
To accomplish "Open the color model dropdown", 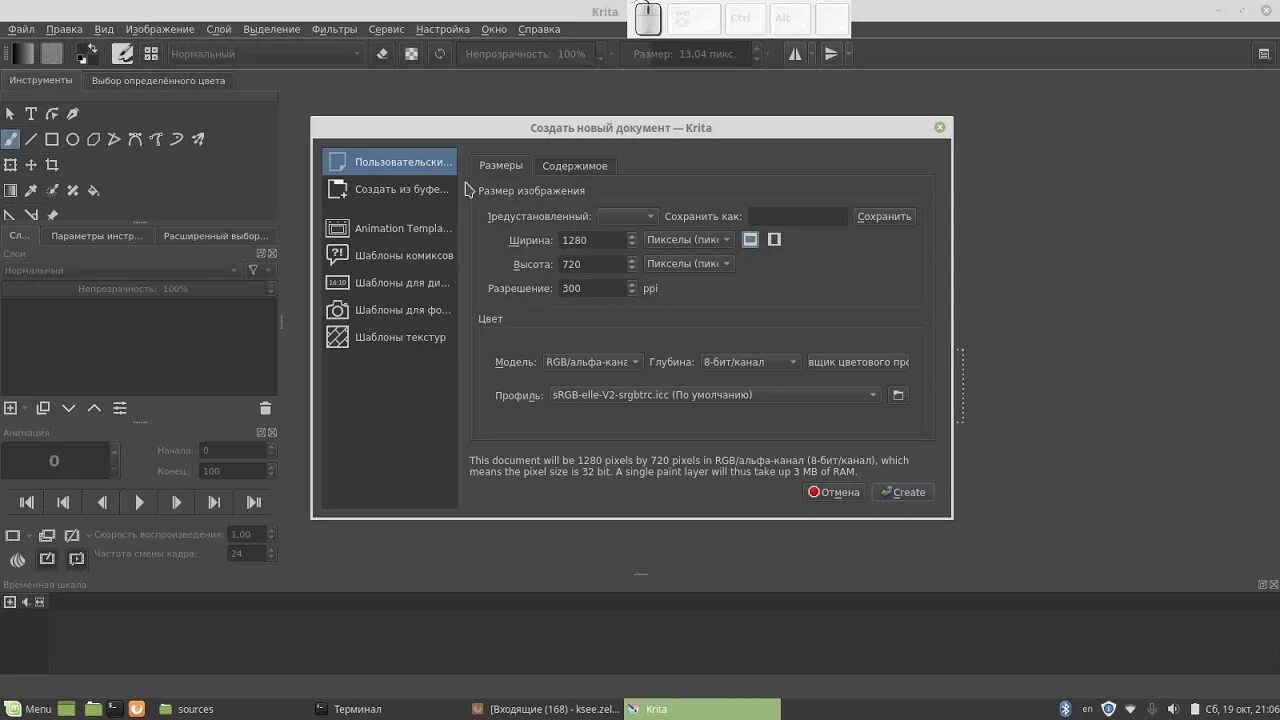I will tap(593, 362).
